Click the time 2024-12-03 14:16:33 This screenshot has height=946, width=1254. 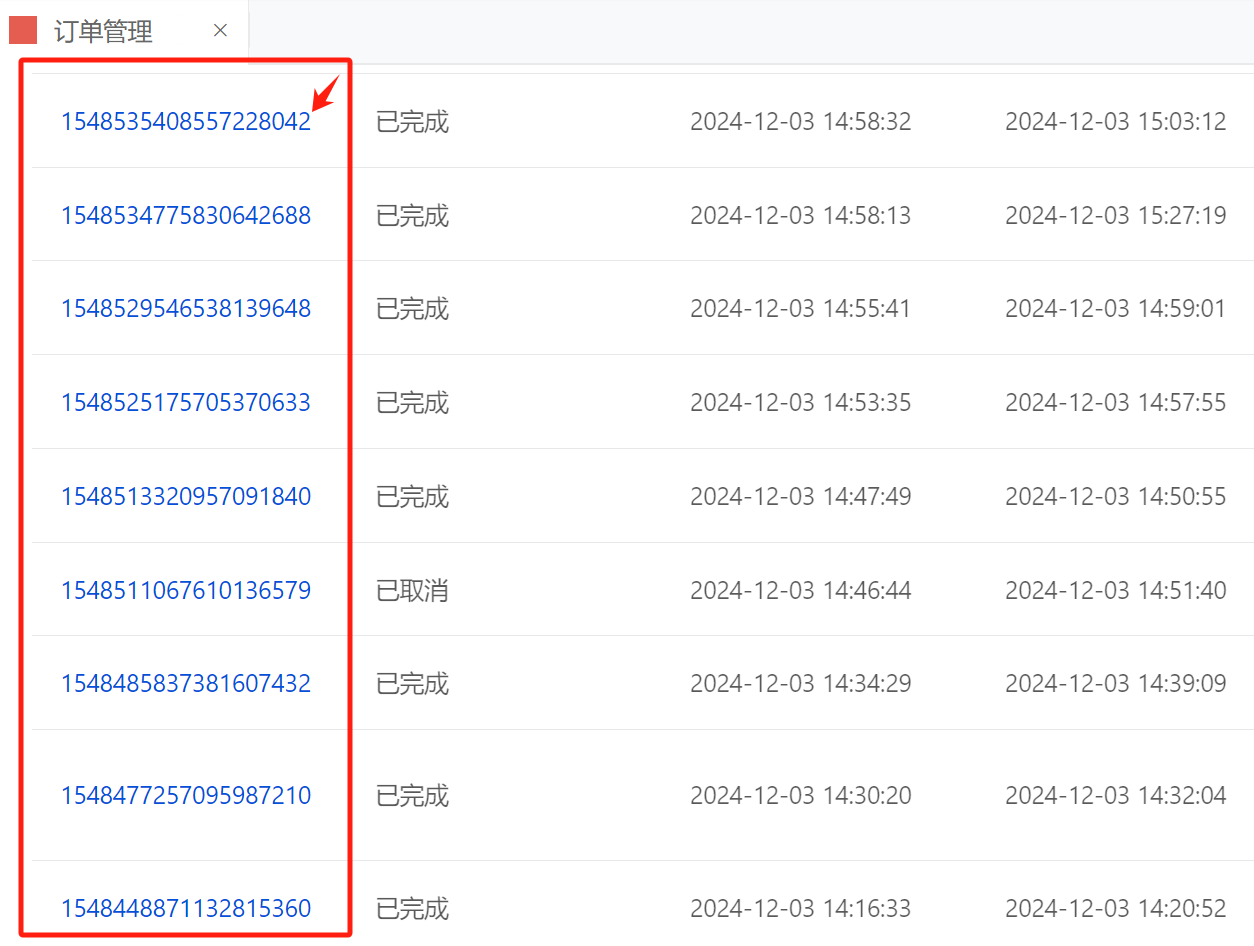click(801, 909)
